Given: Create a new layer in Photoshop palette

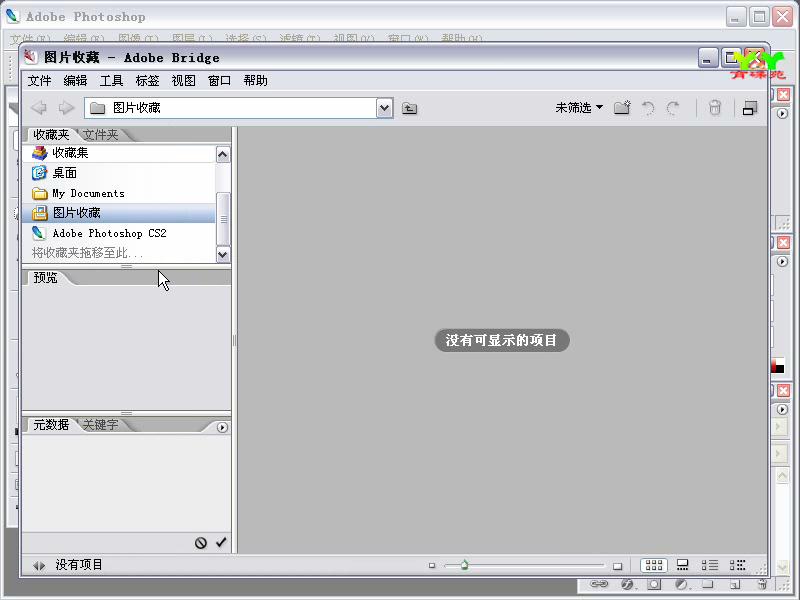Looking at the screenshot, I should (x=735, y=584).
